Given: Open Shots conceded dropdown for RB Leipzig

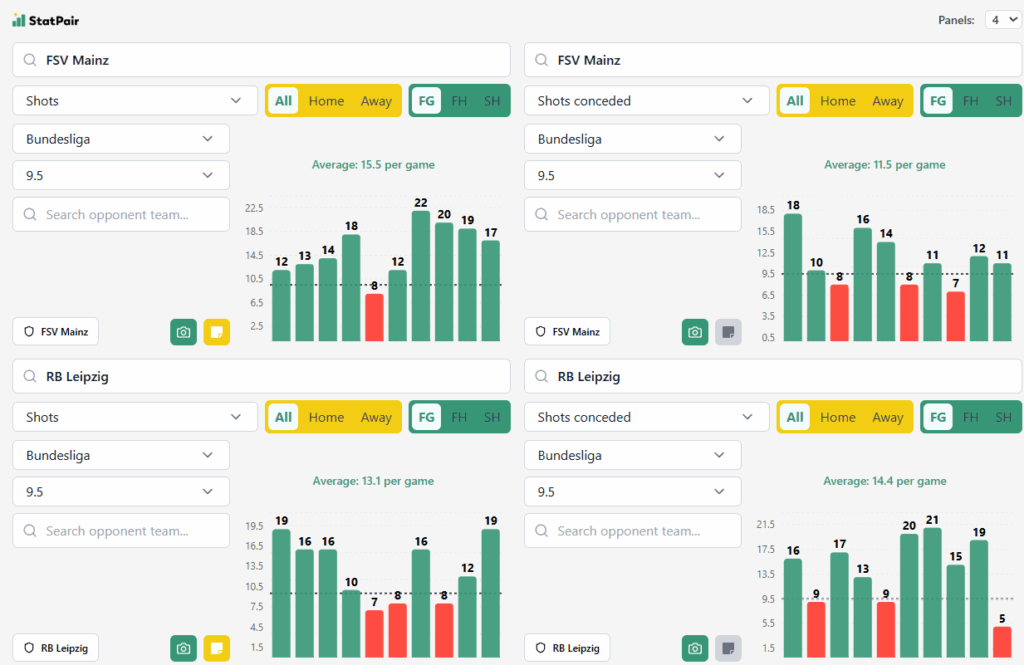Looking at the screenshot, I should (x=647, y=417).
